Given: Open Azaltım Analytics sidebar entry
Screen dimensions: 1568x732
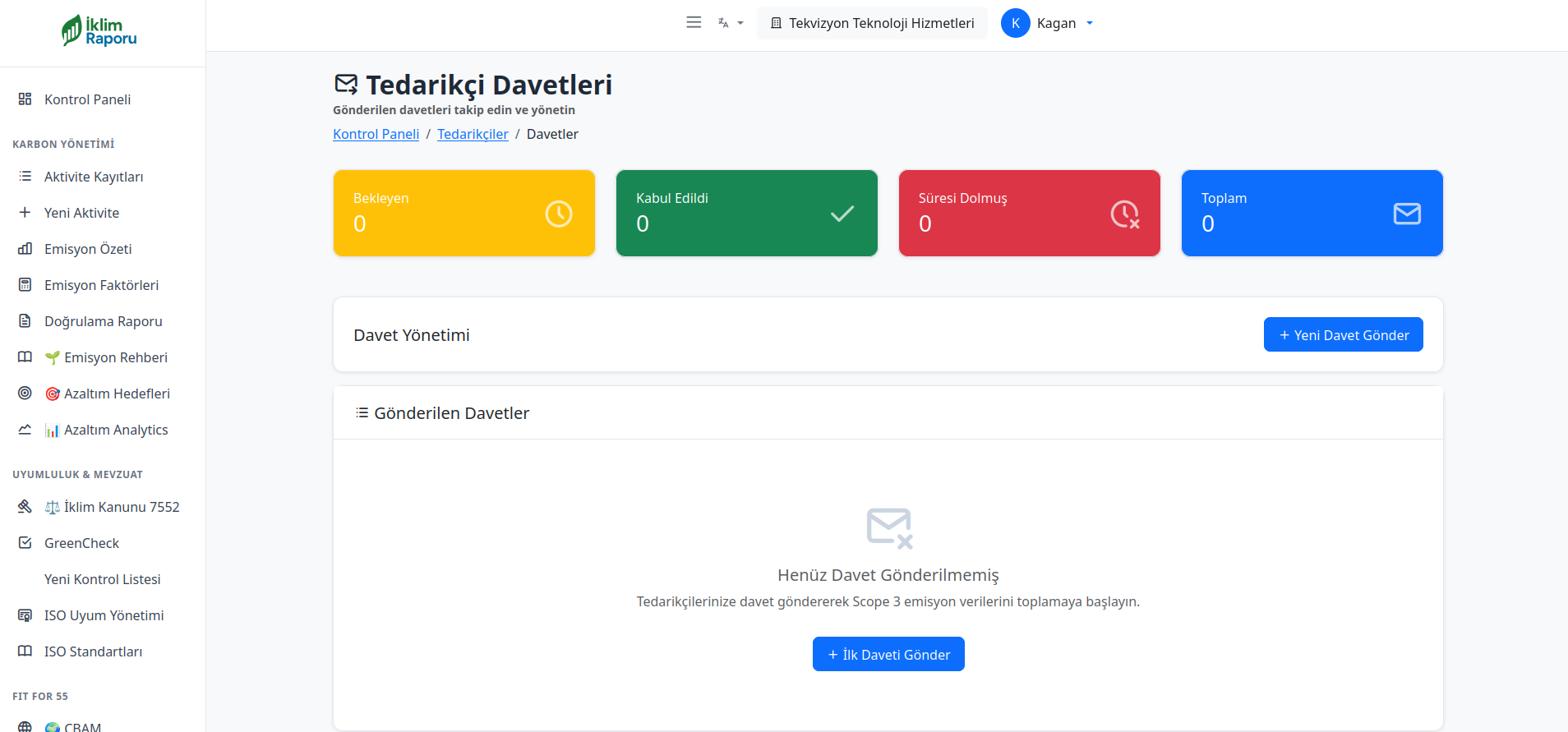Looking at the screenshot, I should pos(106,430).
